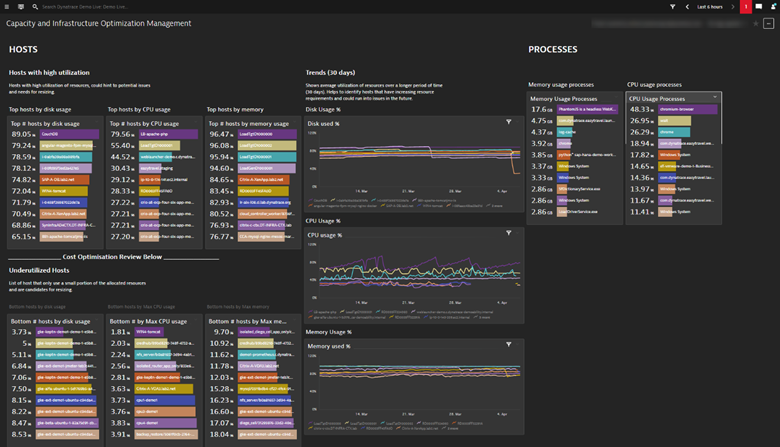Open filter on Disk used % chart
Image resolution: width=780 pixels, height=447 pixels.
click(508, 122)
